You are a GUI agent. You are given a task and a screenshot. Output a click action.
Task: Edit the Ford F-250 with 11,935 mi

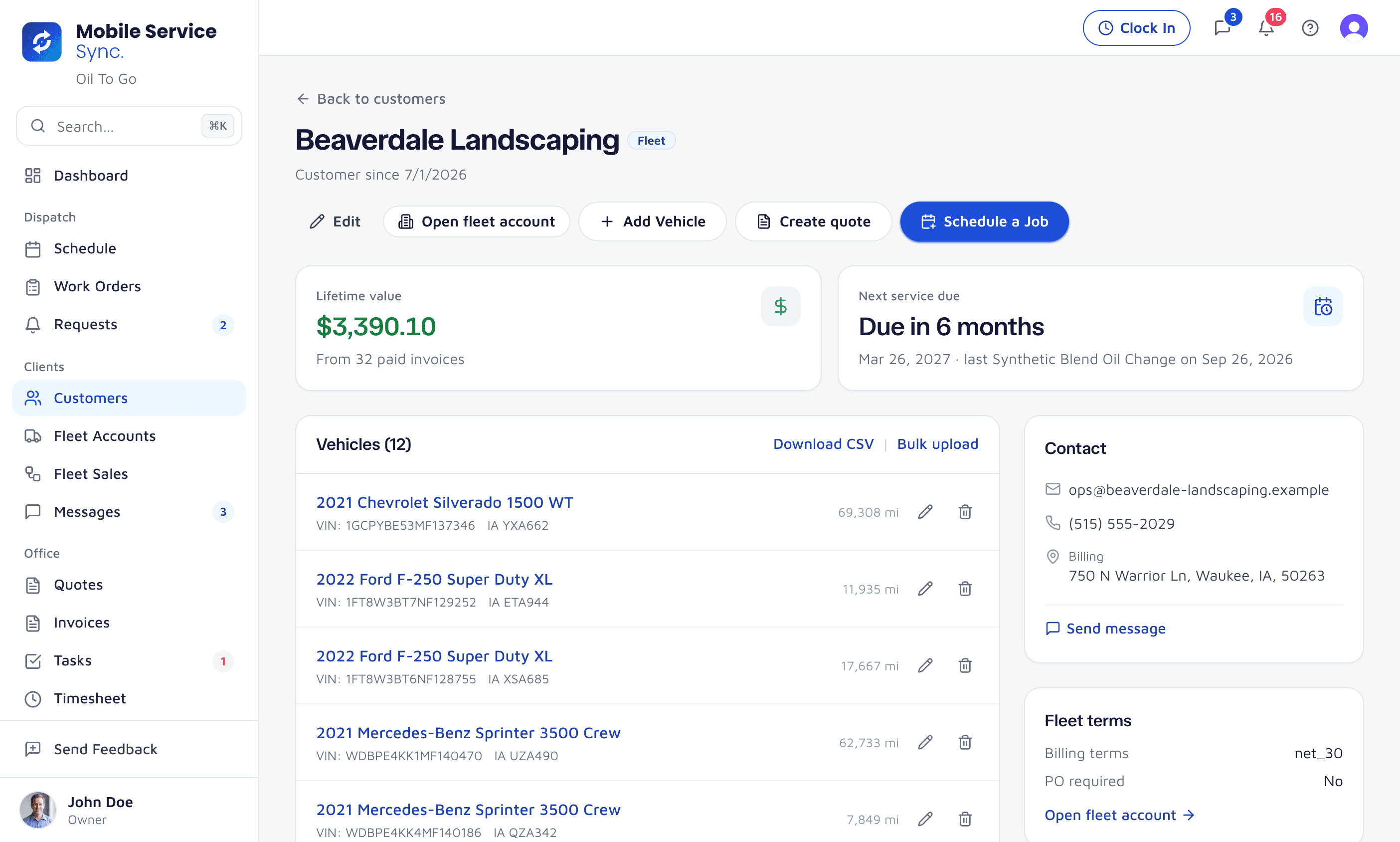[925, 589]
